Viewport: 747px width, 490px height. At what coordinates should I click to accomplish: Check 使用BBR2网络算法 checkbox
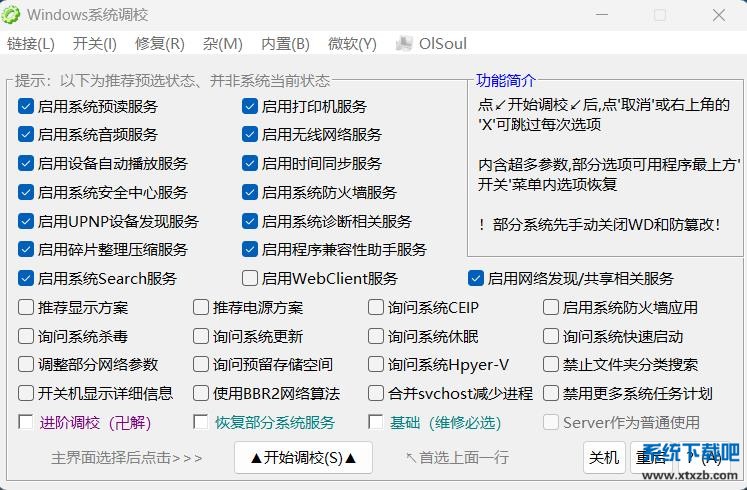tap(201, 393)
